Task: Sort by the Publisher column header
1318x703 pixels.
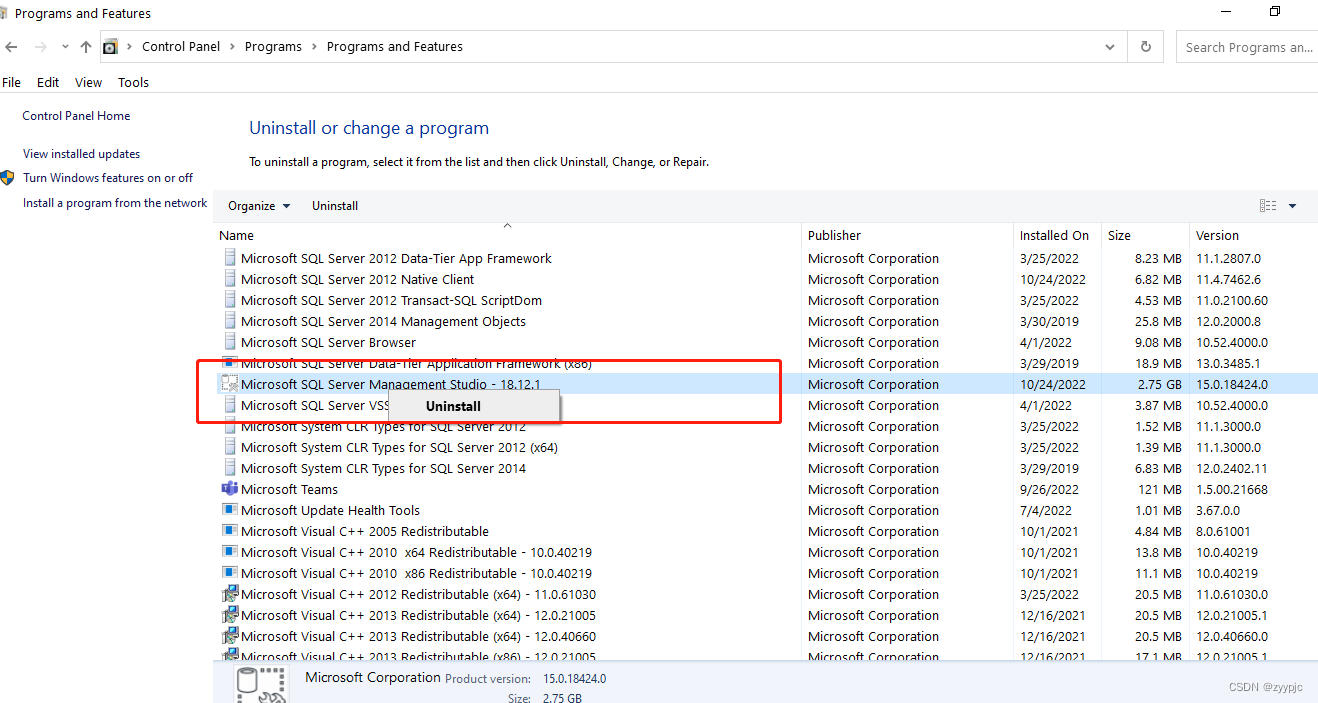Action: tap(909, 236)
